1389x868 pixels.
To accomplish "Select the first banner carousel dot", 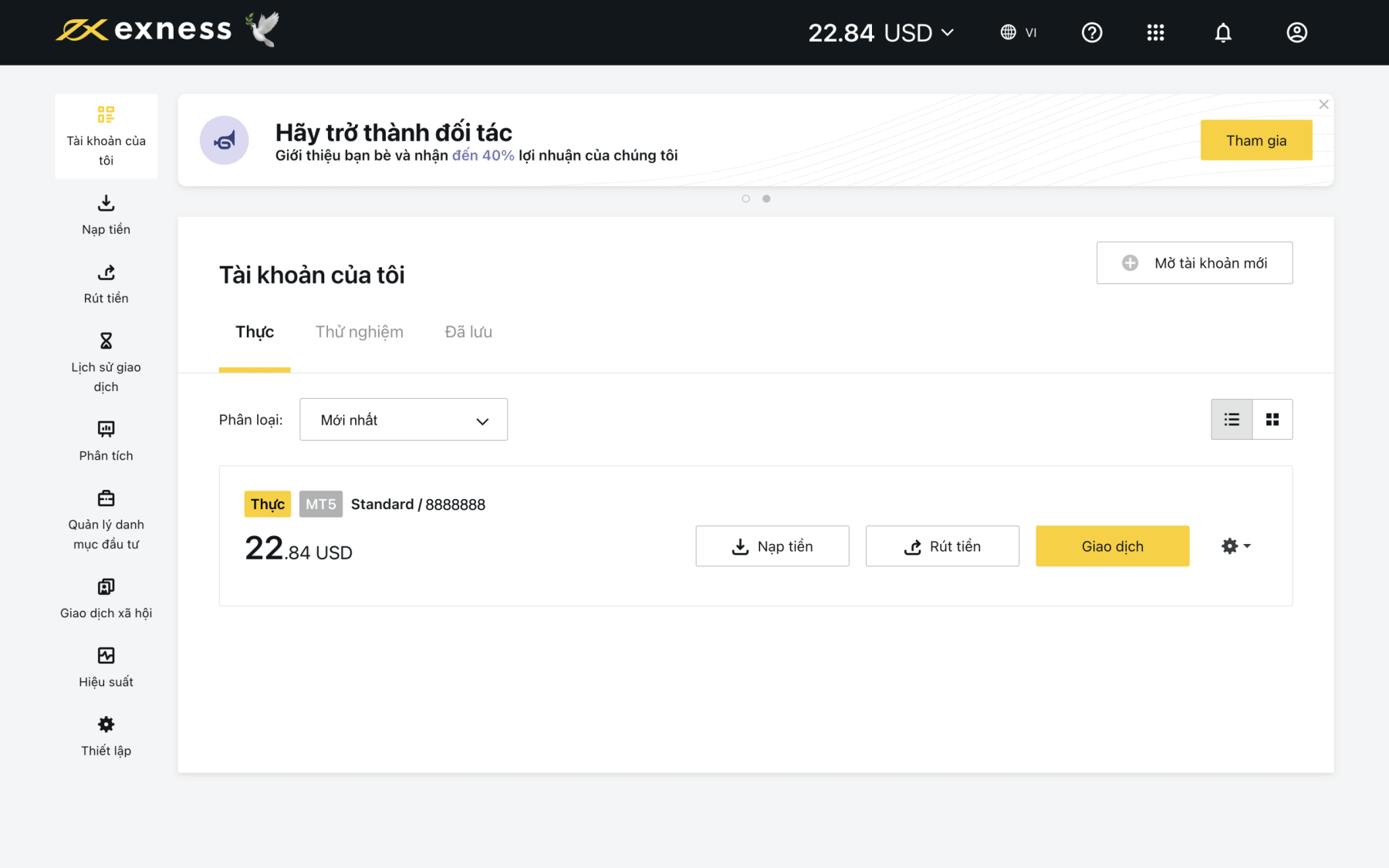I will tap(745, 198).
